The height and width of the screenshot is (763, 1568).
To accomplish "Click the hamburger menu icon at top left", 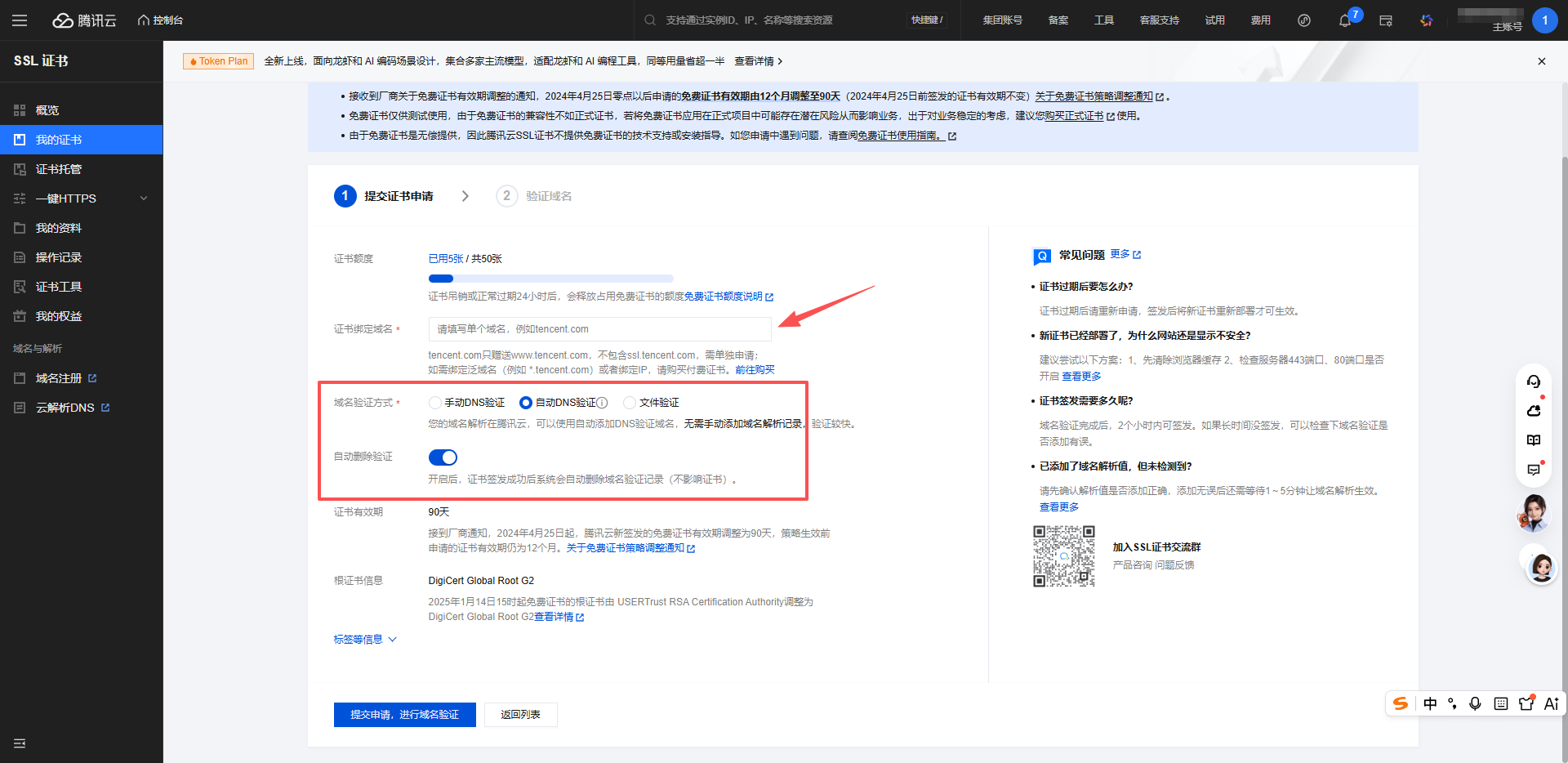I will pyautogui.click(x=20, y=20).
